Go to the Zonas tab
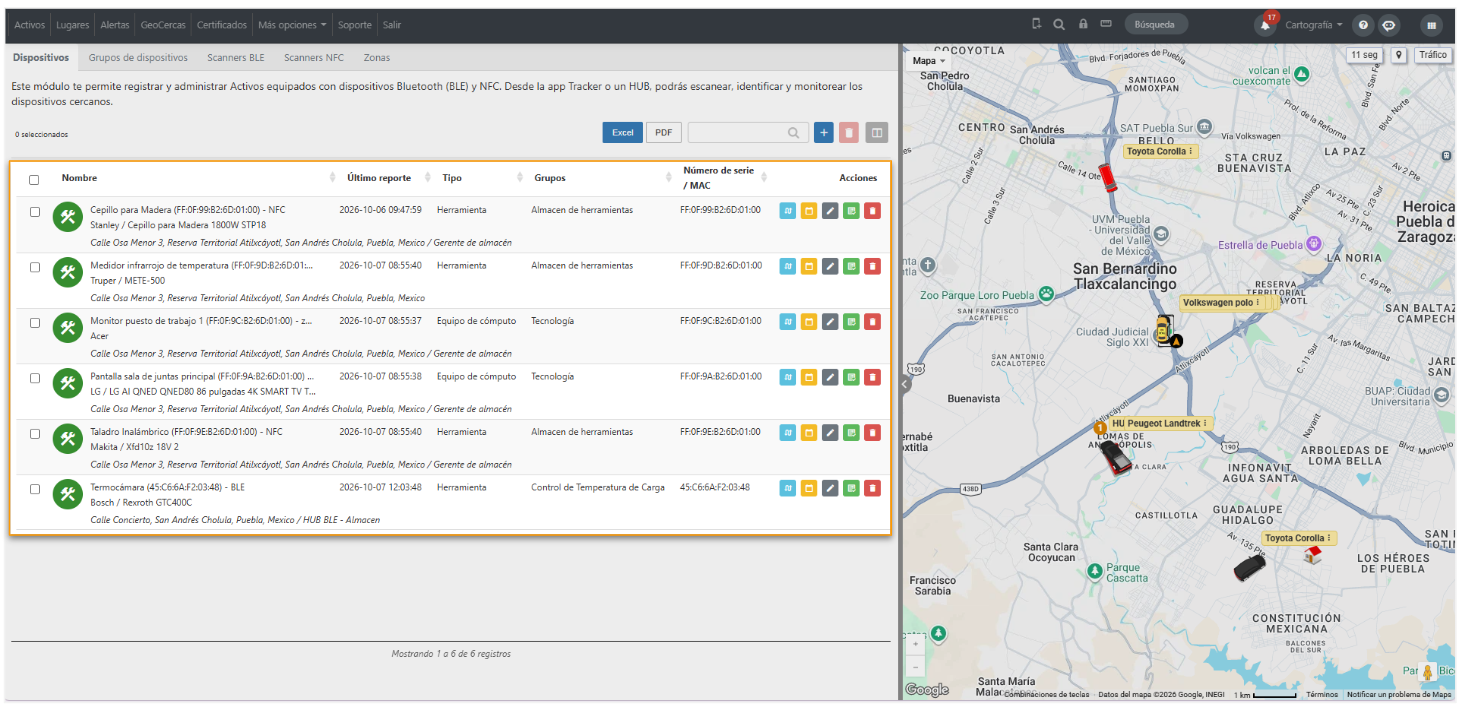Screen dimensions: 1460x708 coord(377,58)
